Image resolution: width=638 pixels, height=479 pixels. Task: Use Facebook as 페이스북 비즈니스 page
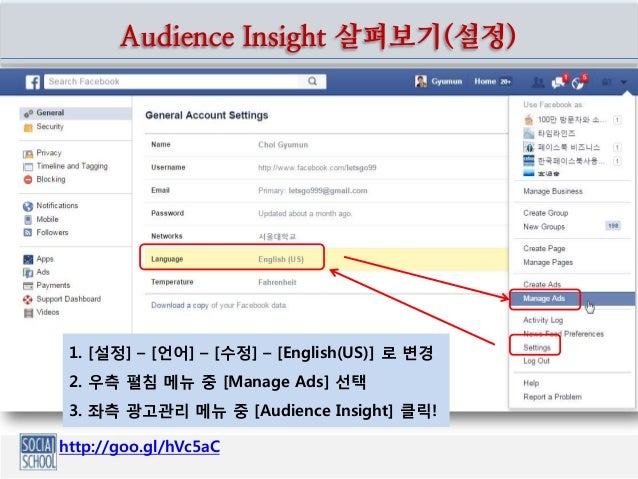click(572, 147)
